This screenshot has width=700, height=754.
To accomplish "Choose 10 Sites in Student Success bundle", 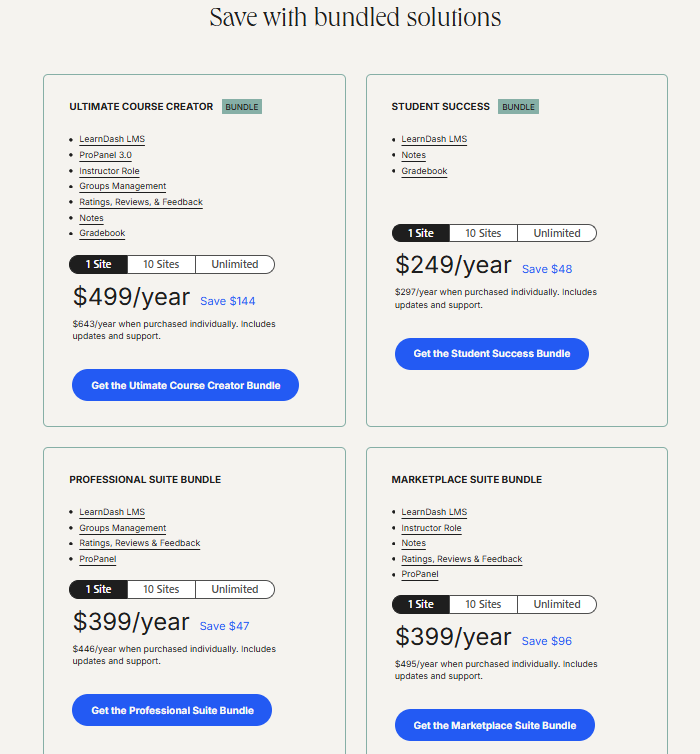I will click(483, 233).
